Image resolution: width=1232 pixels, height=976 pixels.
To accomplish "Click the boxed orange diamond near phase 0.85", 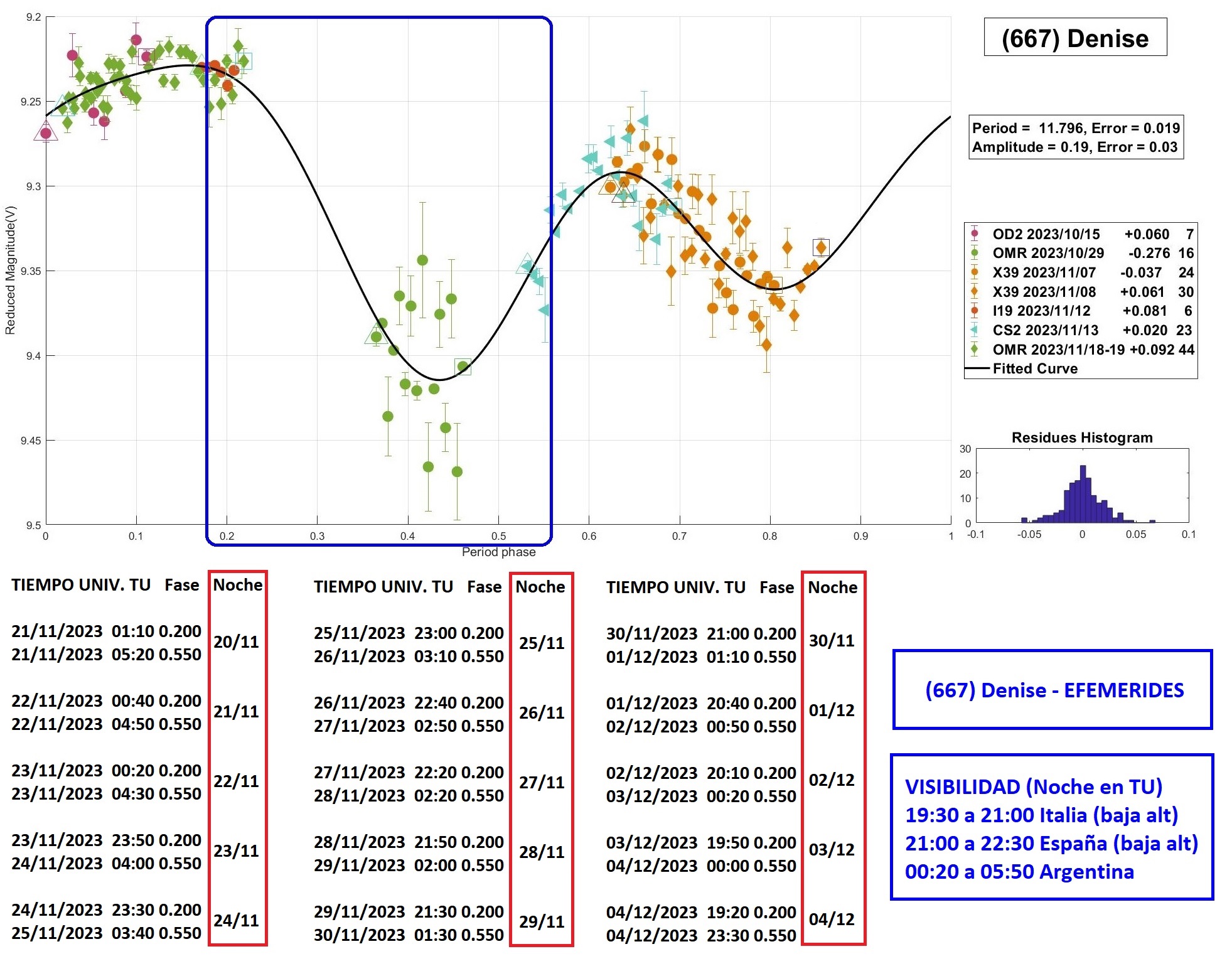I will coord(821,247).
